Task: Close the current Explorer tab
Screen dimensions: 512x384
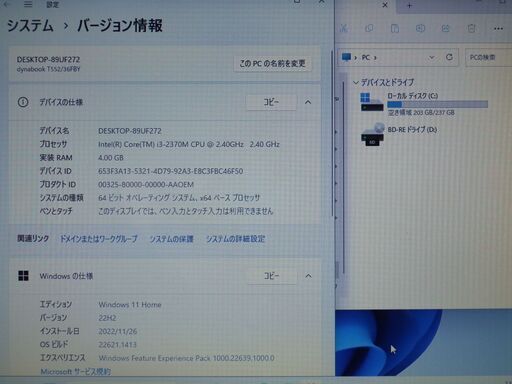Action: (x=385, y=5)
